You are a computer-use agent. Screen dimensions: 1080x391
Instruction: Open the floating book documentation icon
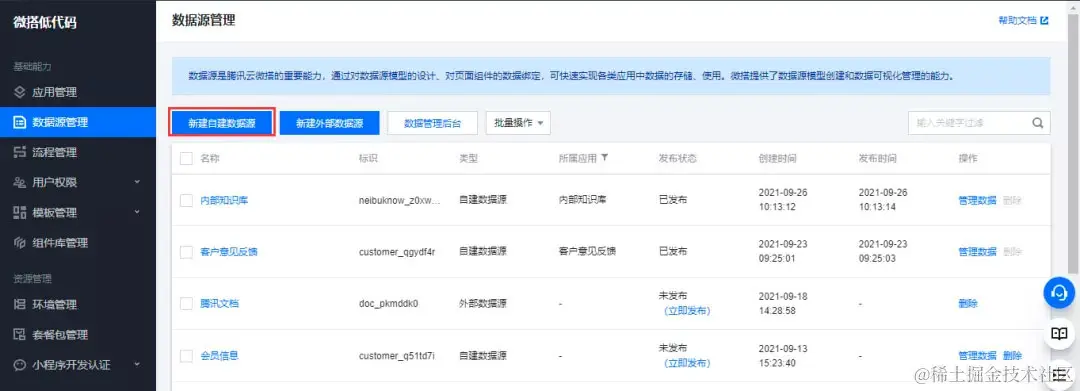pyautogui.click(x=1059, y=334)
